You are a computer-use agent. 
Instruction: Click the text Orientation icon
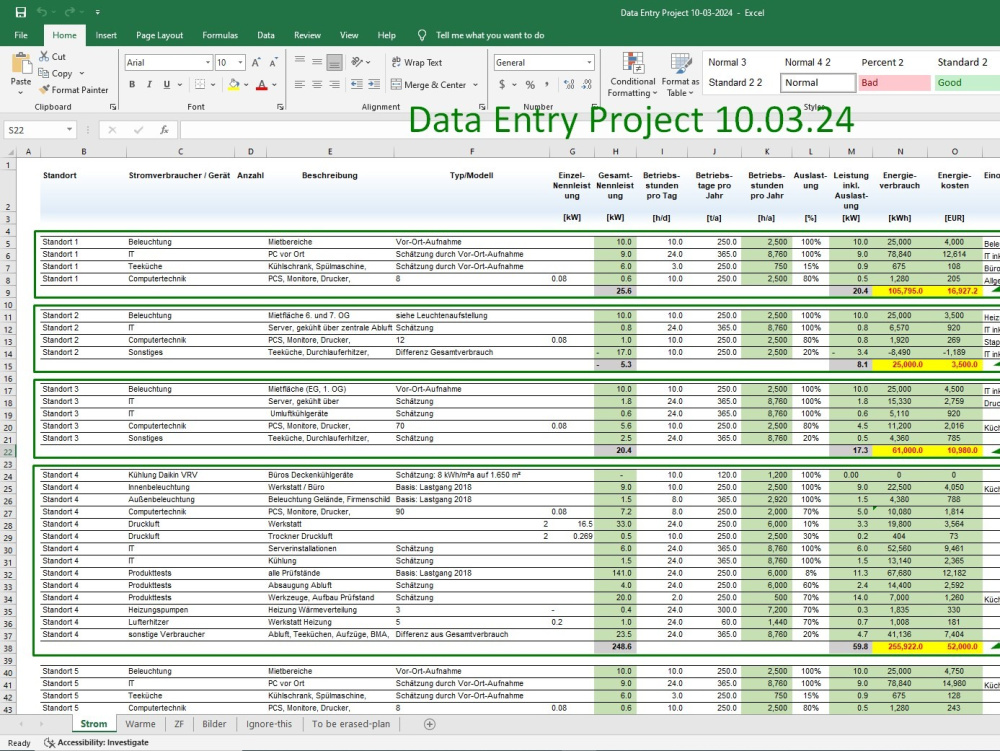click(357, 62)
